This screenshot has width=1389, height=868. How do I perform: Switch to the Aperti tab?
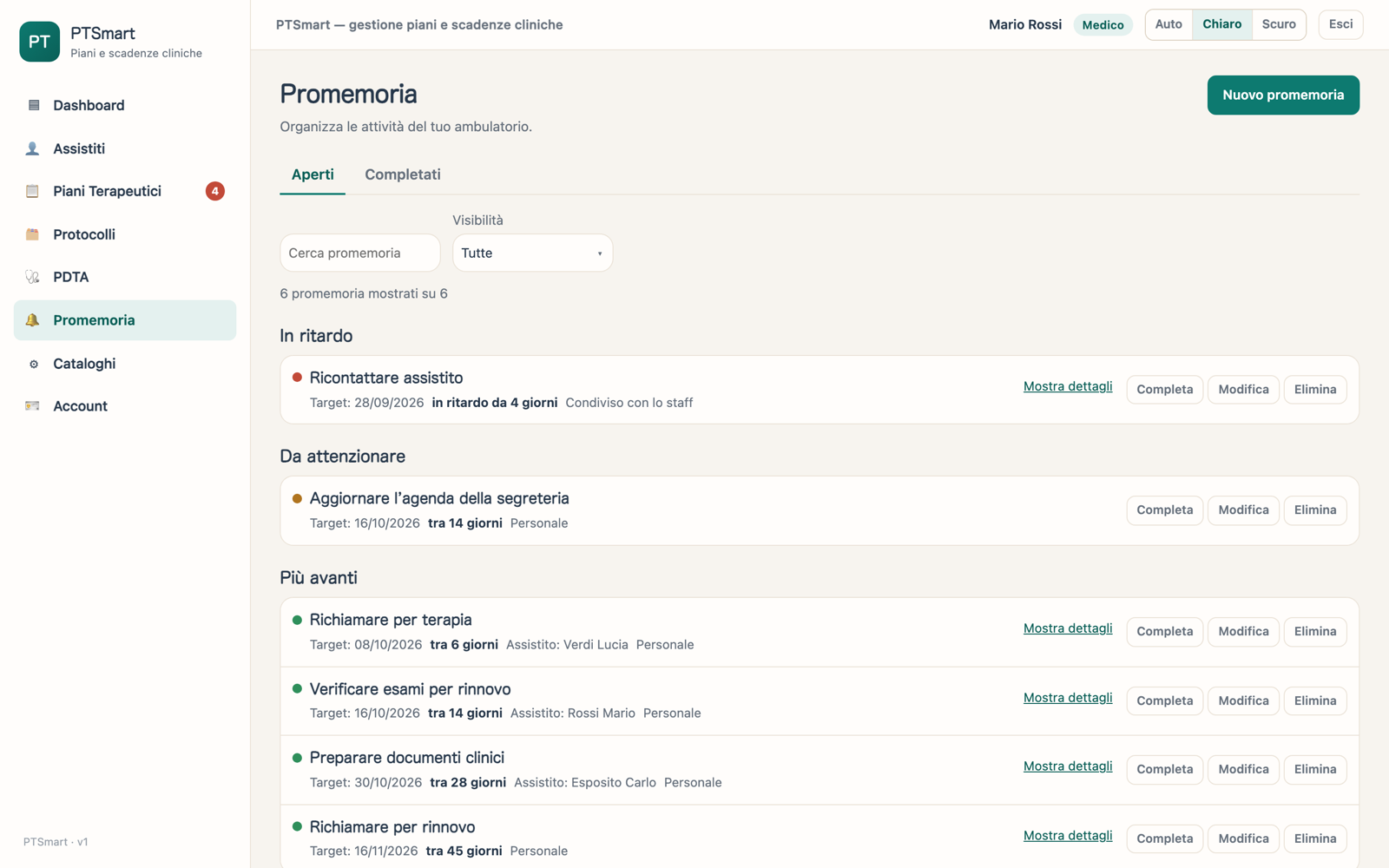[x=313, y=174]
